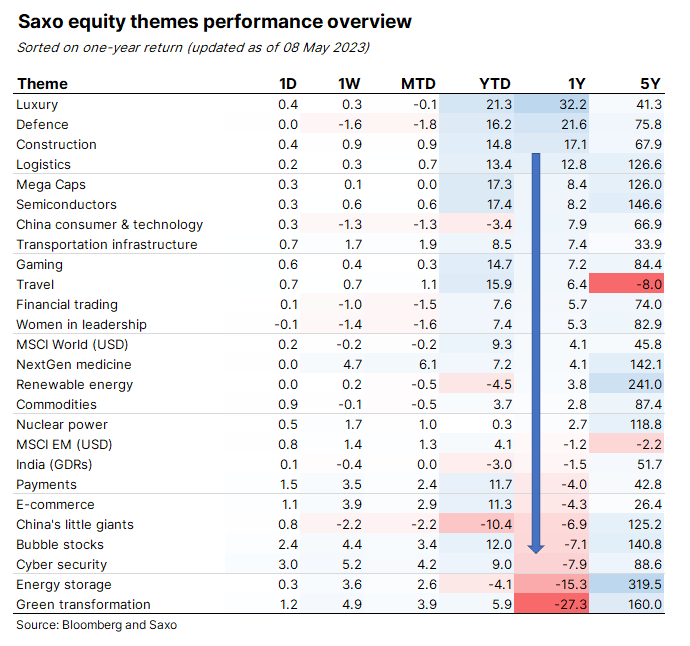This screenshot has height=646, width=690.
Task: Select the MSCI World (USD) row label
Action: (x=72, y=345)
